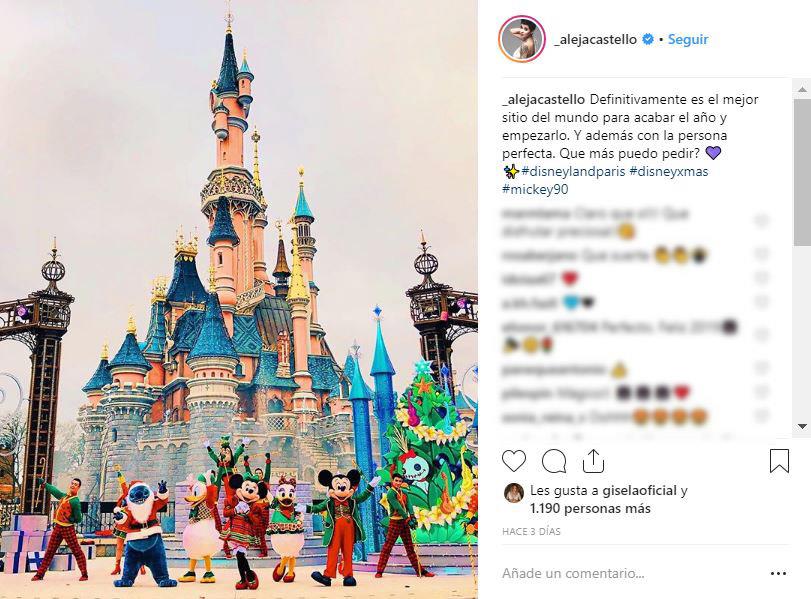Image resolution: width=811 pixels, height=599 pixels.
Task: Click the comments scrollbar down arrow
Action: click(x=802, y=426)
